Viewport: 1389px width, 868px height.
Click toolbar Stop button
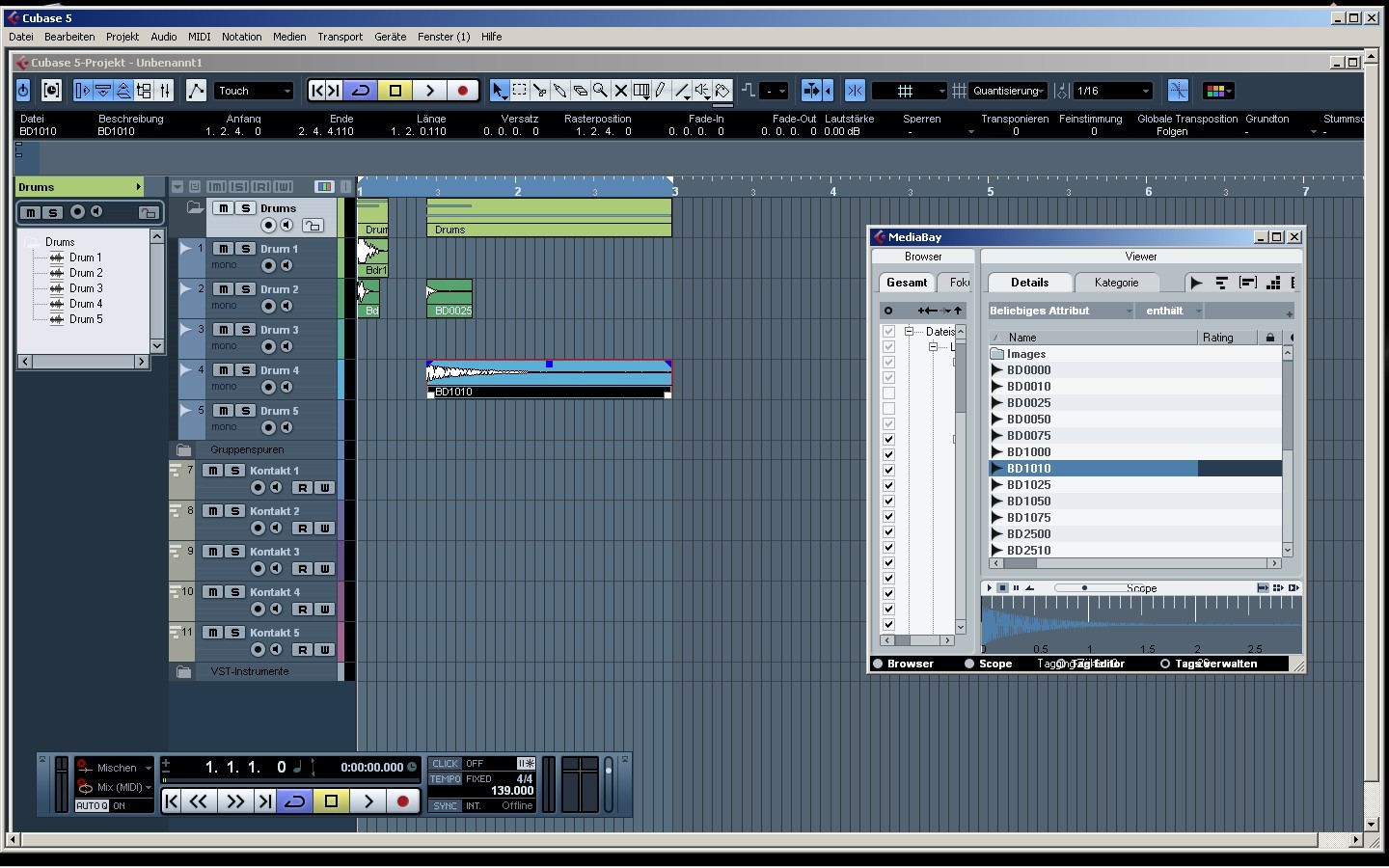coord(395,91)
